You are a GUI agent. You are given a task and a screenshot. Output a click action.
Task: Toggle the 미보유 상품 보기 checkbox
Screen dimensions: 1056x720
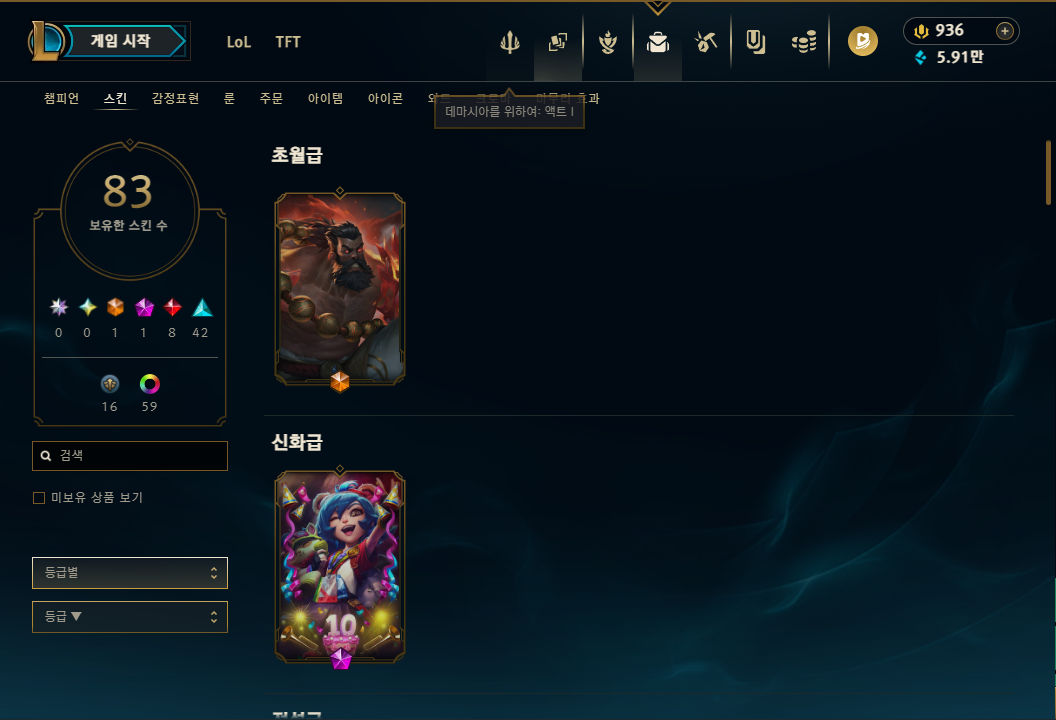(x=39, y=498)
